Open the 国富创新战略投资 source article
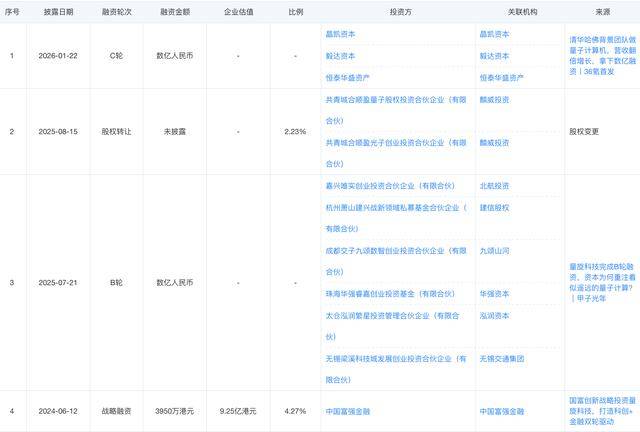Screen dimensions: 640x432 click(x=601, y=410)
